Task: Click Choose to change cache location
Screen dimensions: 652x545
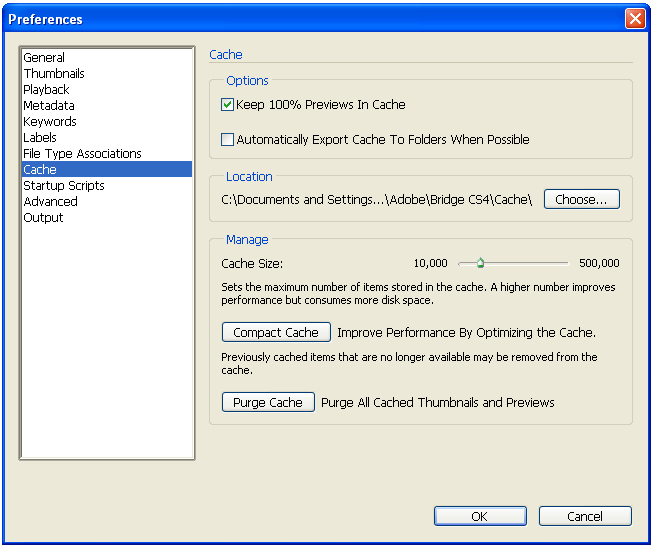Action: click(581, 200)
